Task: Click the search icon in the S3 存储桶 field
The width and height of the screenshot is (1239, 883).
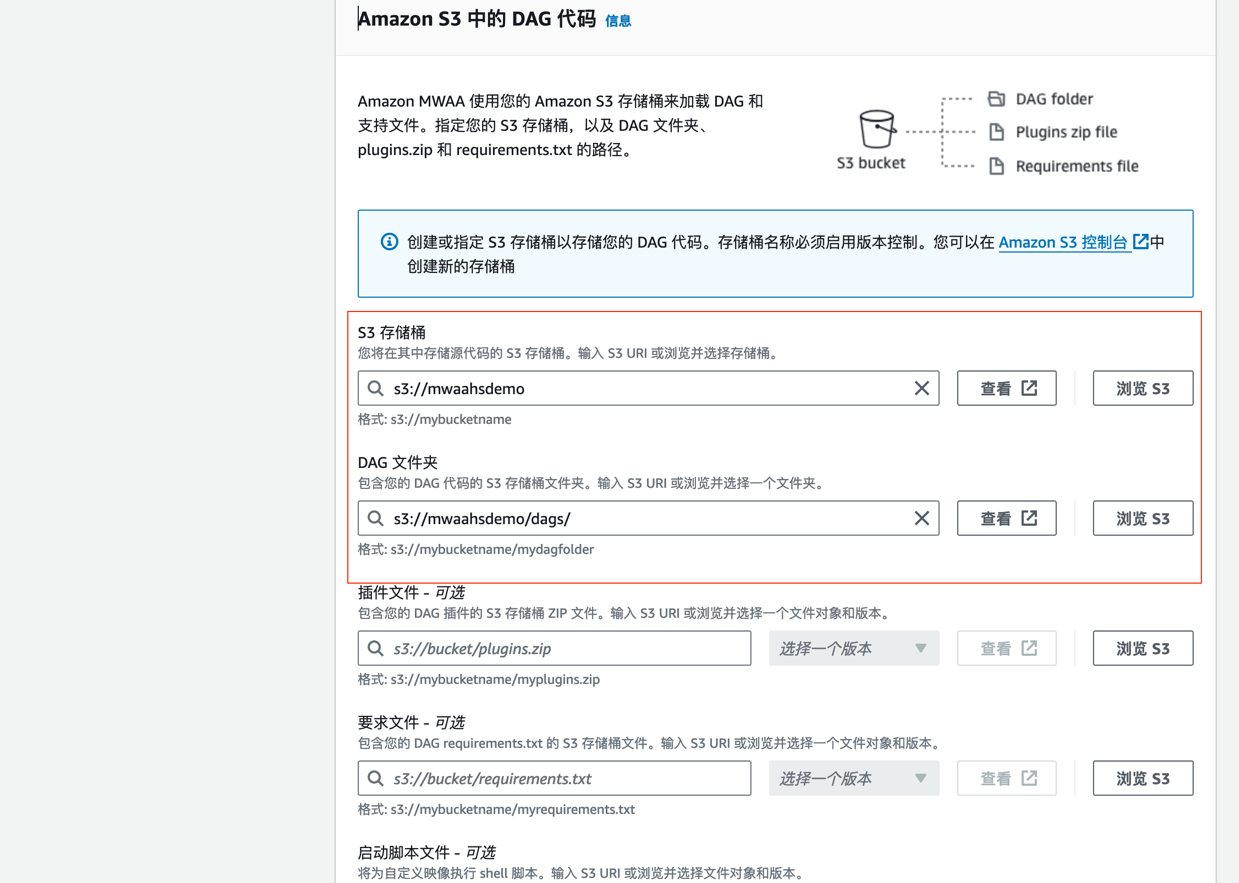Action: [375, 388]
